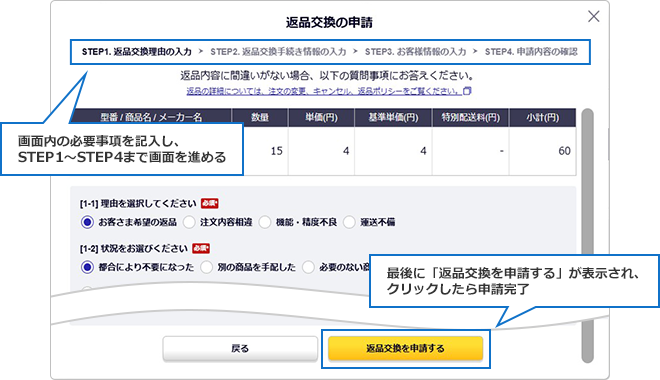The image size is (660, 380).
Task: Select 注文内容相違 radio button
Action: 189,222
